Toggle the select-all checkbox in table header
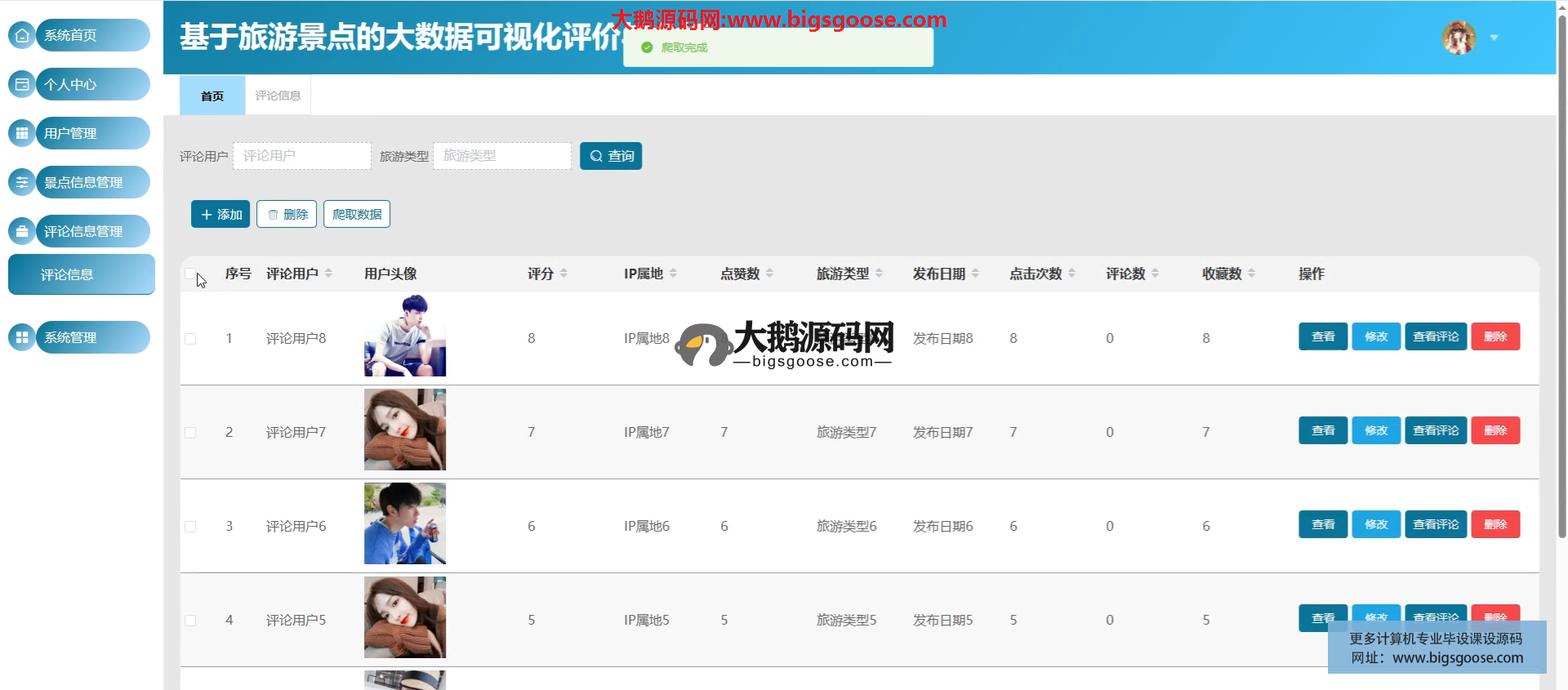The height and width of the screenshot is (690, 1568). pos(190,274)
